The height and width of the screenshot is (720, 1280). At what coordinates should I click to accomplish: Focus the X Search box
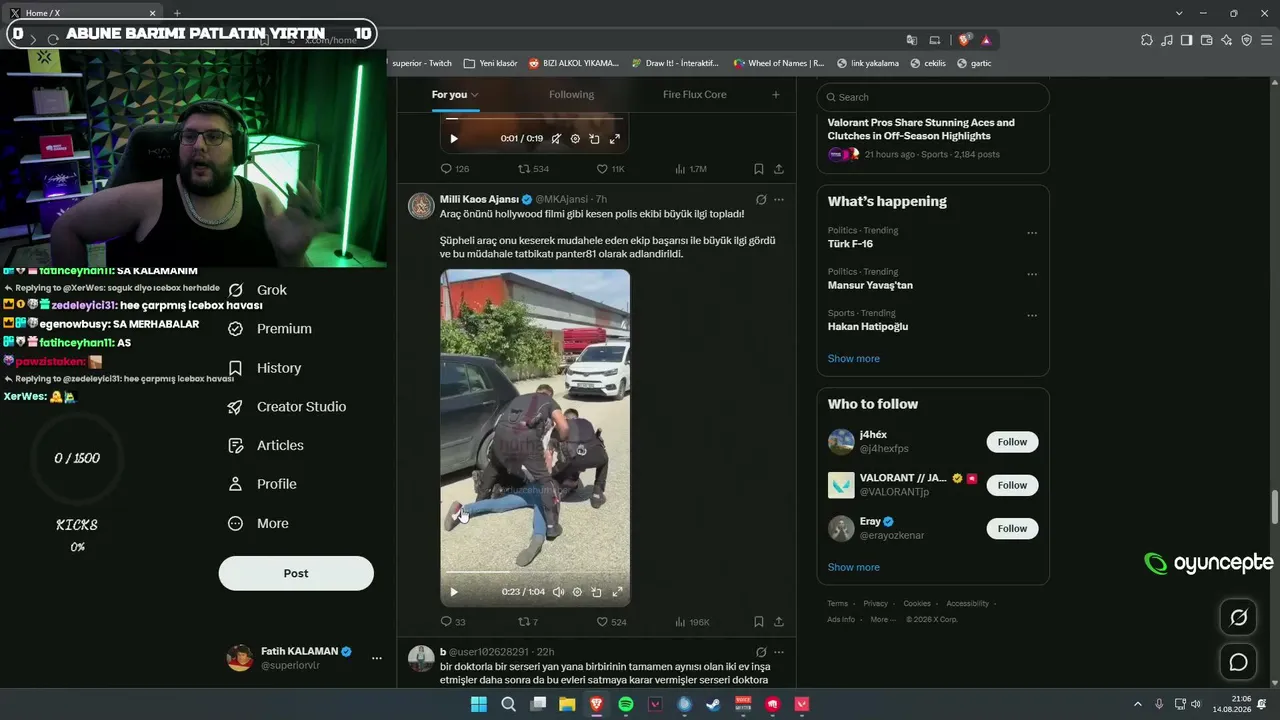tap(933, 97)
